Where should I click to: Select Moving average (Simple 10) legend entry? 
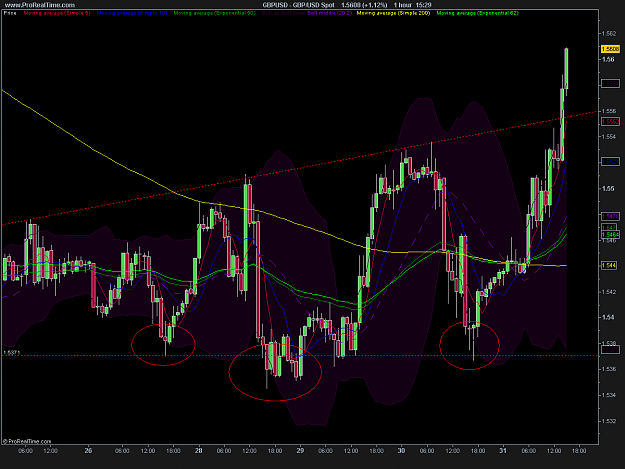(132, 13)
